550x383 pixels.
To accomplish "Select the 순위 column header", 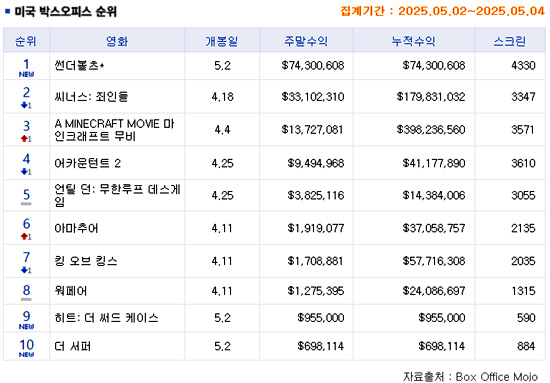I will pyautogui.click(x=26, y=41).
